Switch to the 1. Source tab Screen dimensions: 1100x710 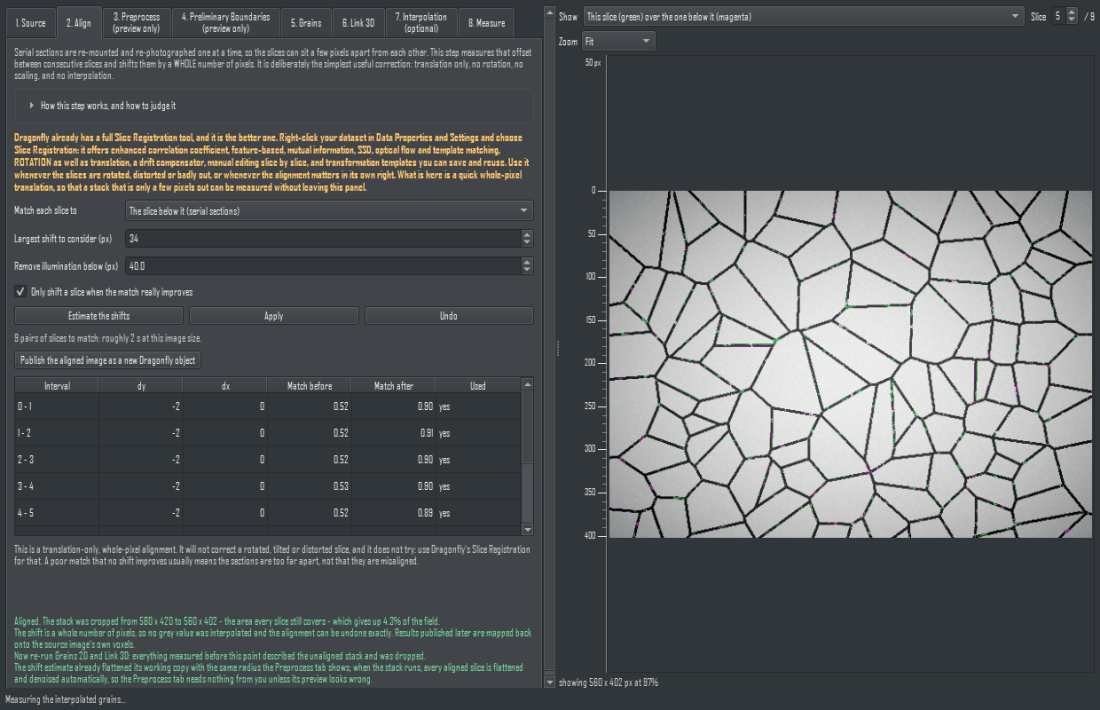[x=31, y=23]
